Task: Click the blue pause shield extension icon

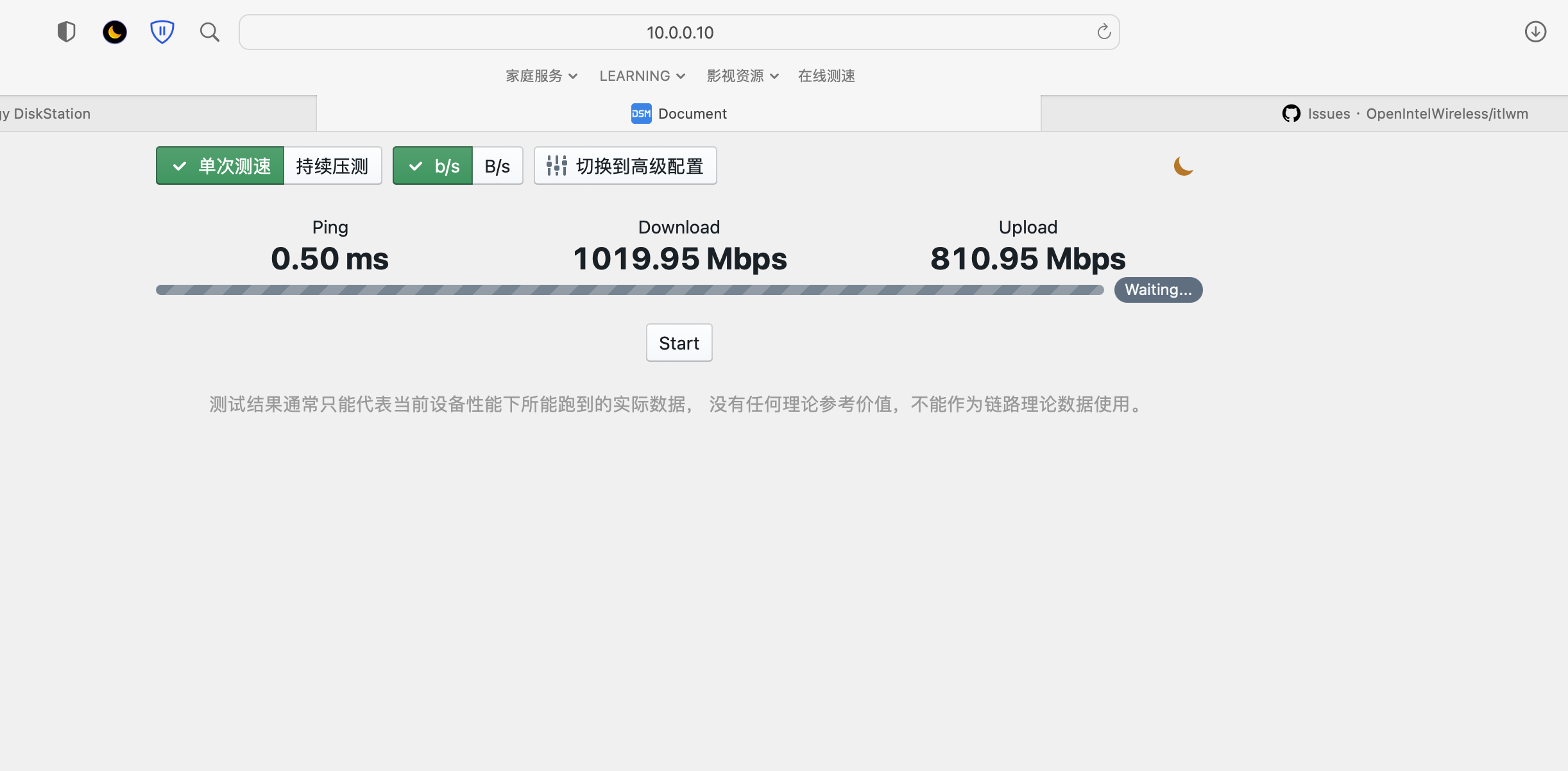Action: click(162, 31)
